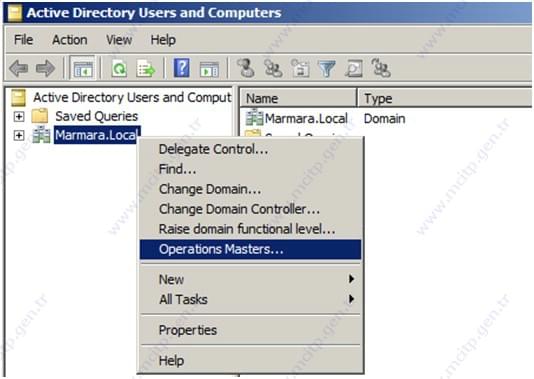Click the Create new organizational unit icon

pos(300,68)
